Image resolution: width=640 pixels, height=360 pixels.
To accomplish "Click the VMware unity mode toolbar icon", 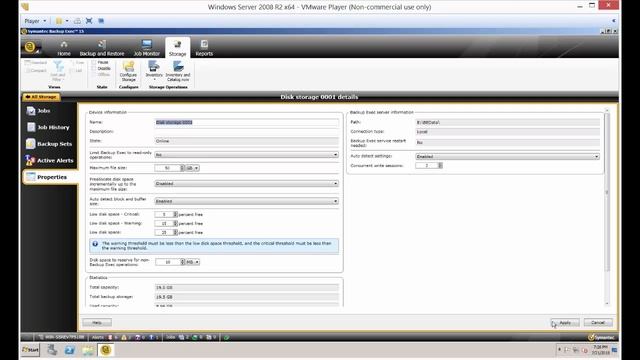I will (x=101, y=21).
